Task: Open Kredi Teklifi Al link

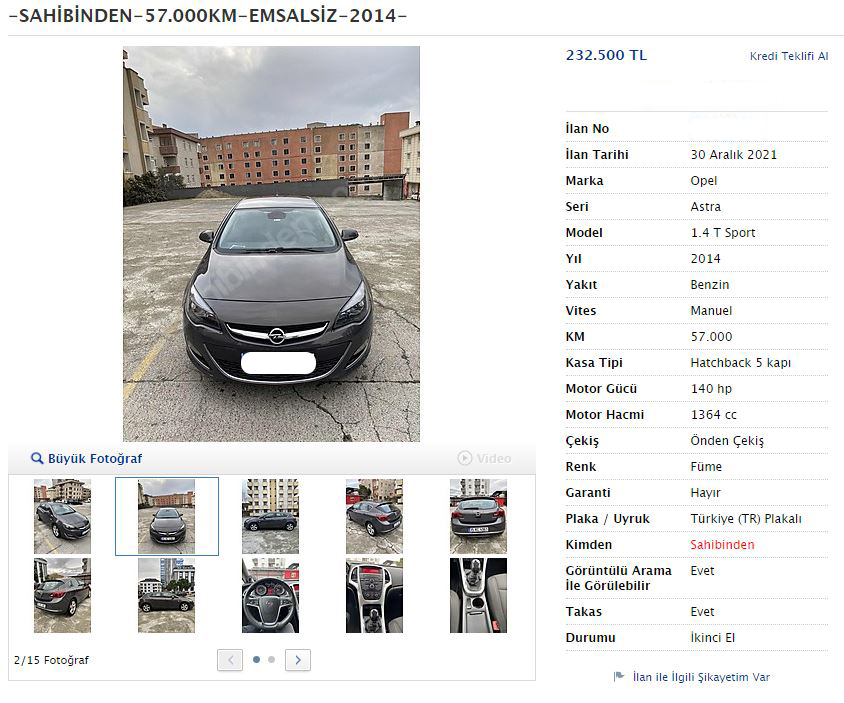Action: [789, 56]
